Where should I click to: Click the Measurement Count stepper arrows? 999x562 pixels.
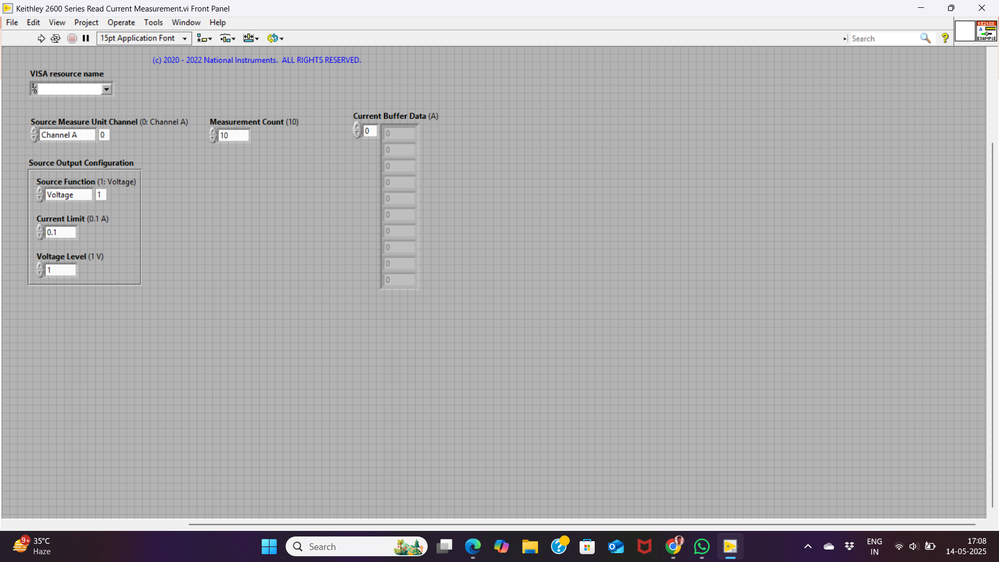[213, 134]
